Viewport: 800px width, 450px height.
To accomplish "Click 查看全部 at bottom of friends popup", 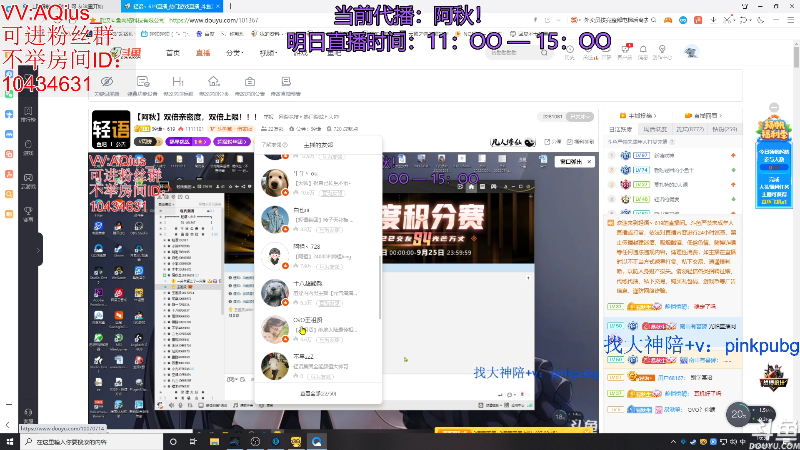I will point(318,393).
